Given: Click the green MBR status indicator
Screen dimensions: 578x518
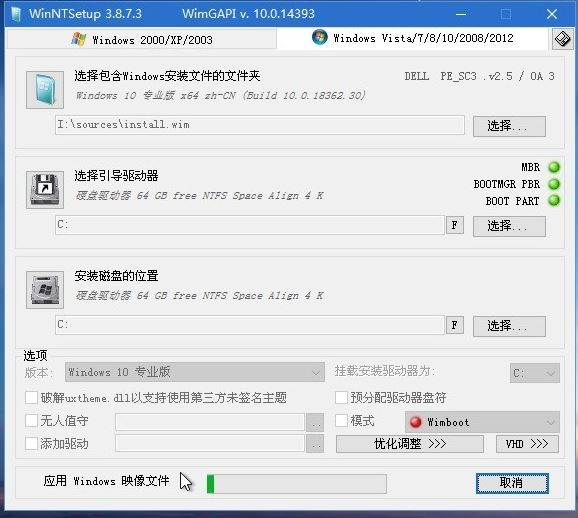Looking at the screenshot, I should point(554,167).
